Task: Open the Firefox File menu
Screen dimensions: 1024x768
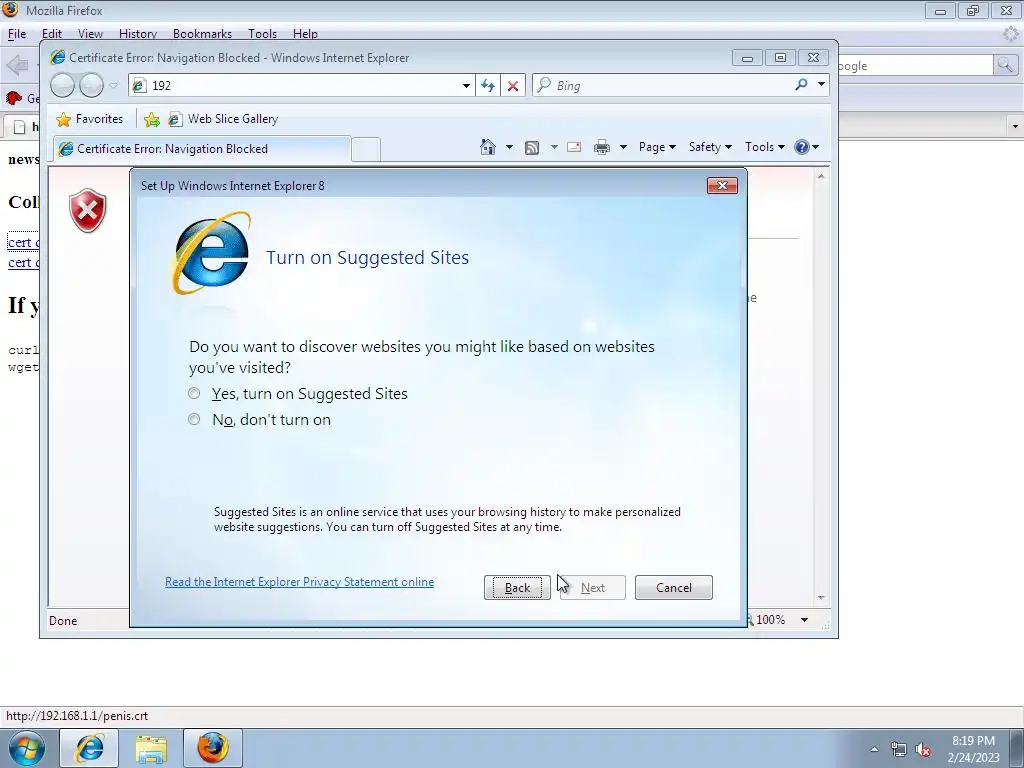Action: 17,34
